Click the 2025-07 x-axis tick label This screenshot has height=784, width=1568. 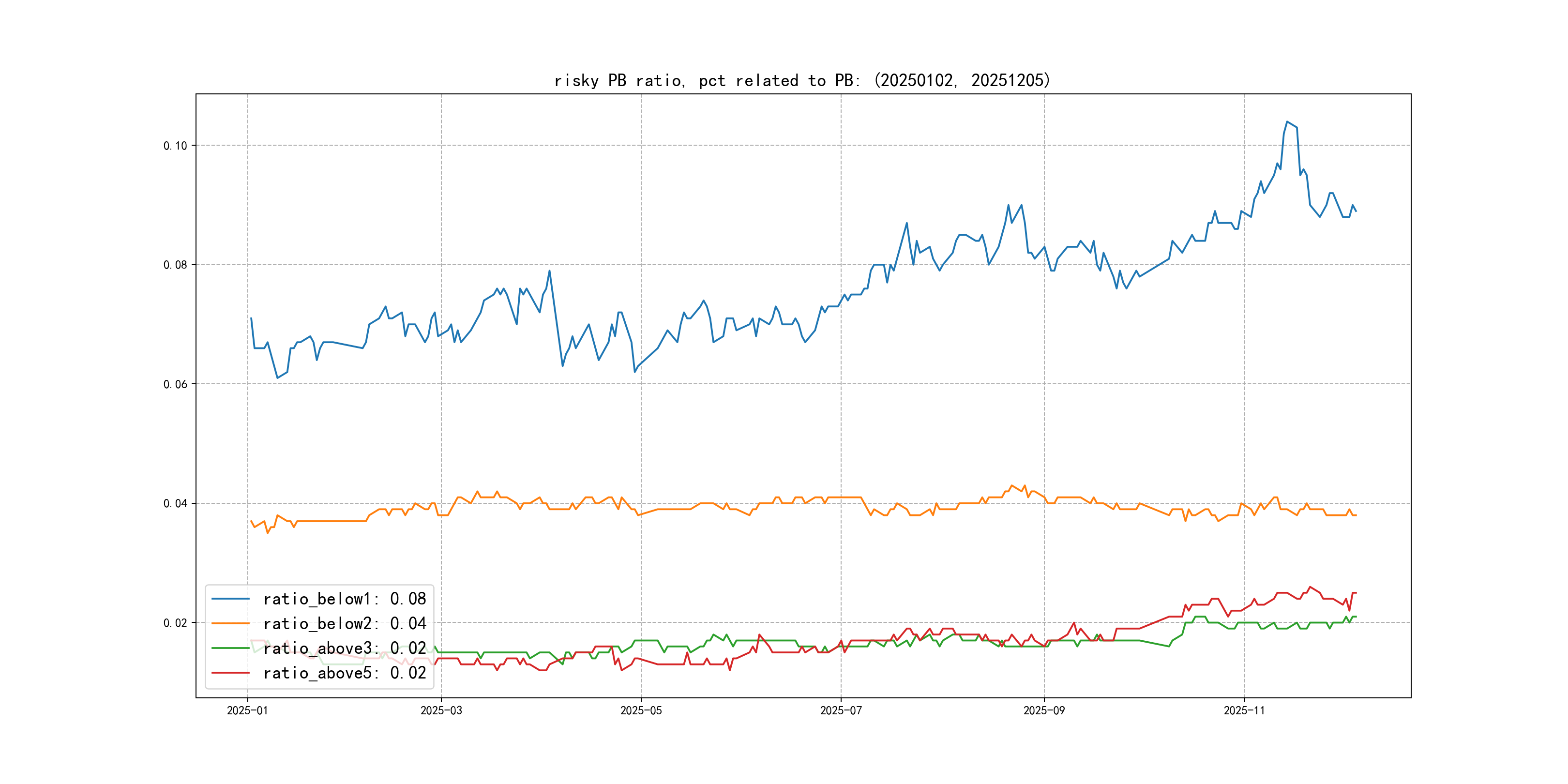click(x=841, y=710)
